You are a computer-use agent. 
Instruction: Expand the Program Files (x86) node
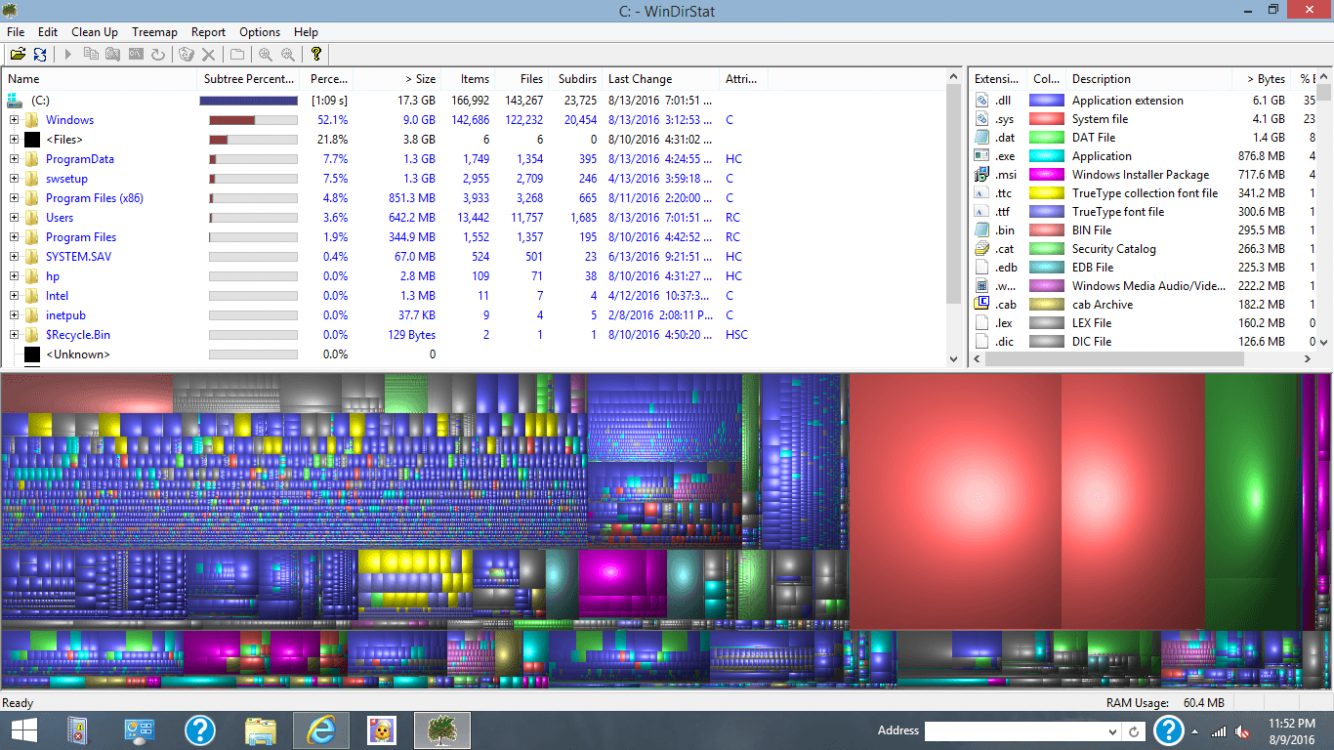click(x=14, y=198)
